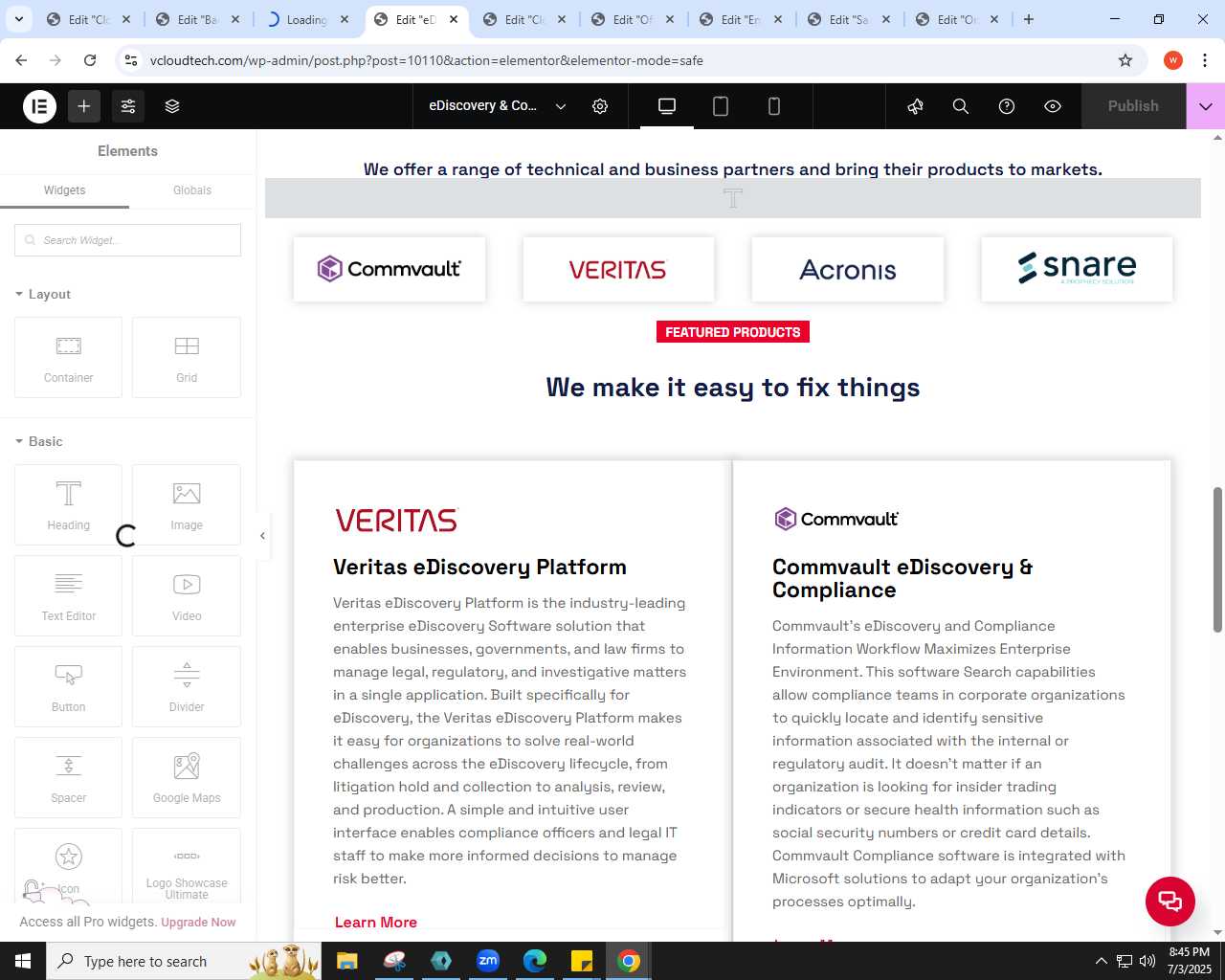This screenshot has width=1225, height=980.
Task: Open the eDiscovery & Co... document dropdown
Action: [x=498, y=106]
